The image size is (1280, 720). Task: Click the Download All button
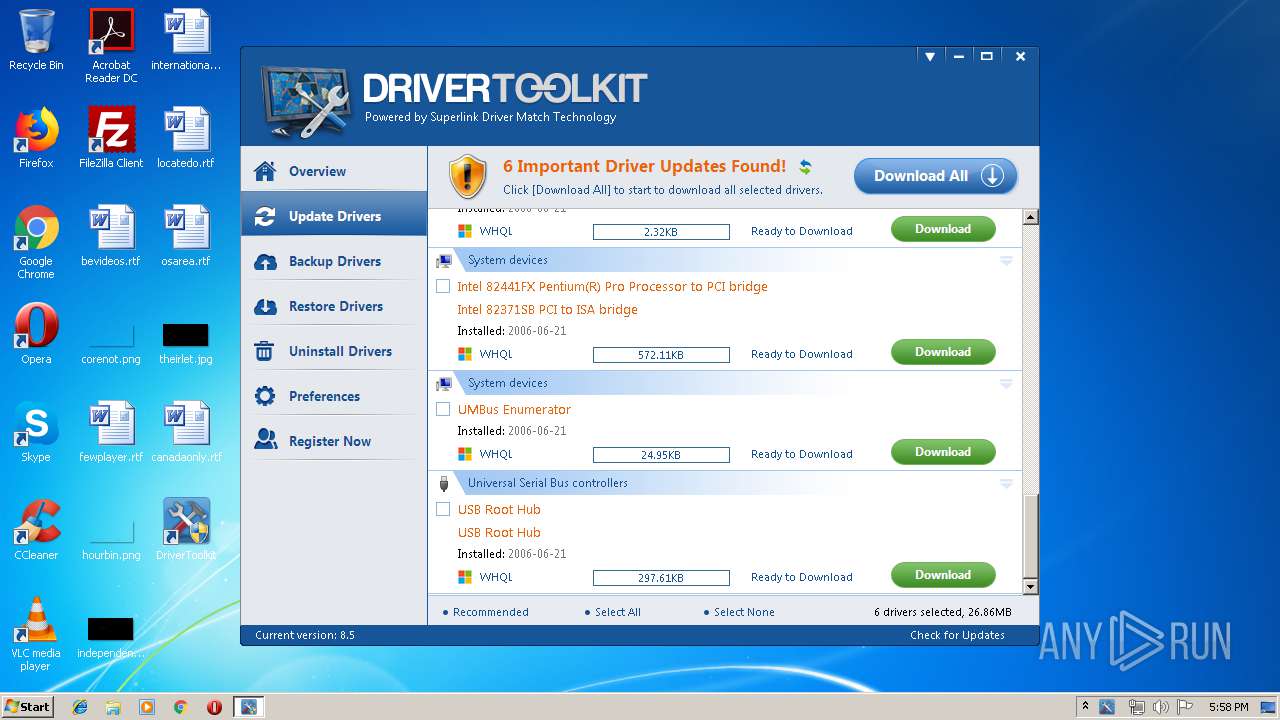[x=935, y=176]
